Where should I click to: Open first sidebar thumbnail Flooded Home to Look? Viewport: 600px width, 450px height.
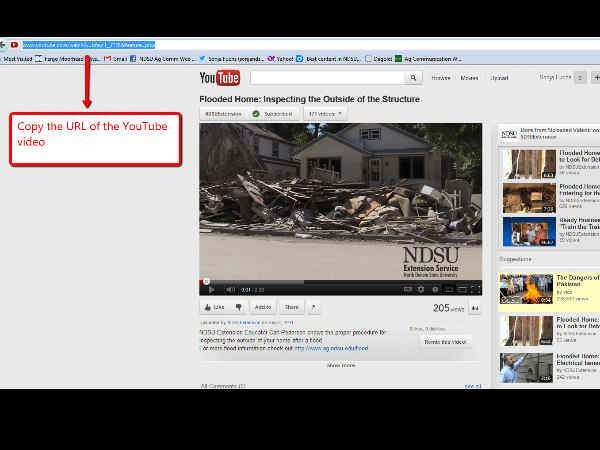pos(529,165)
